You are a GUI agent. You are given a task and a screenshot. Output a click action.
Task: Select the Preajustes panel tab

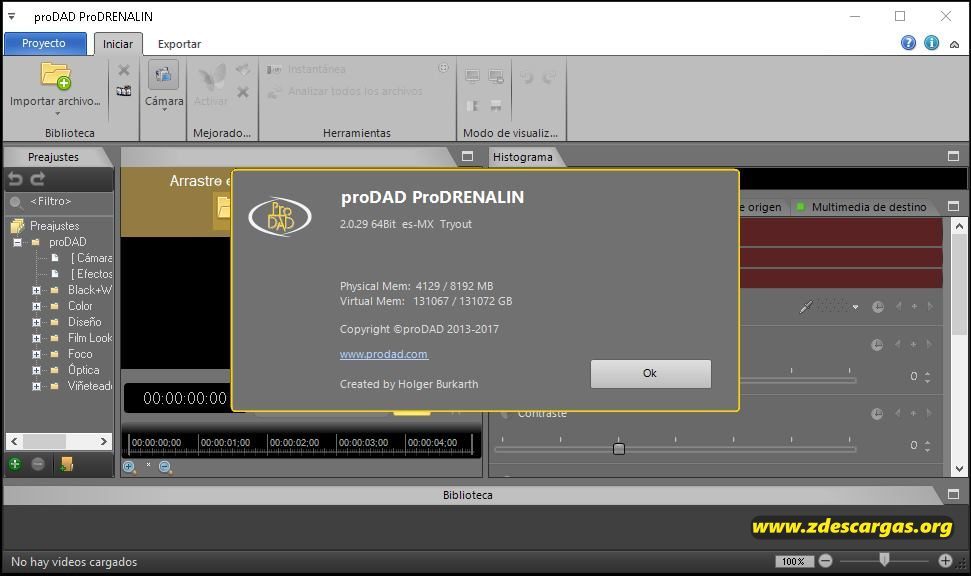[x=53, y=157]
